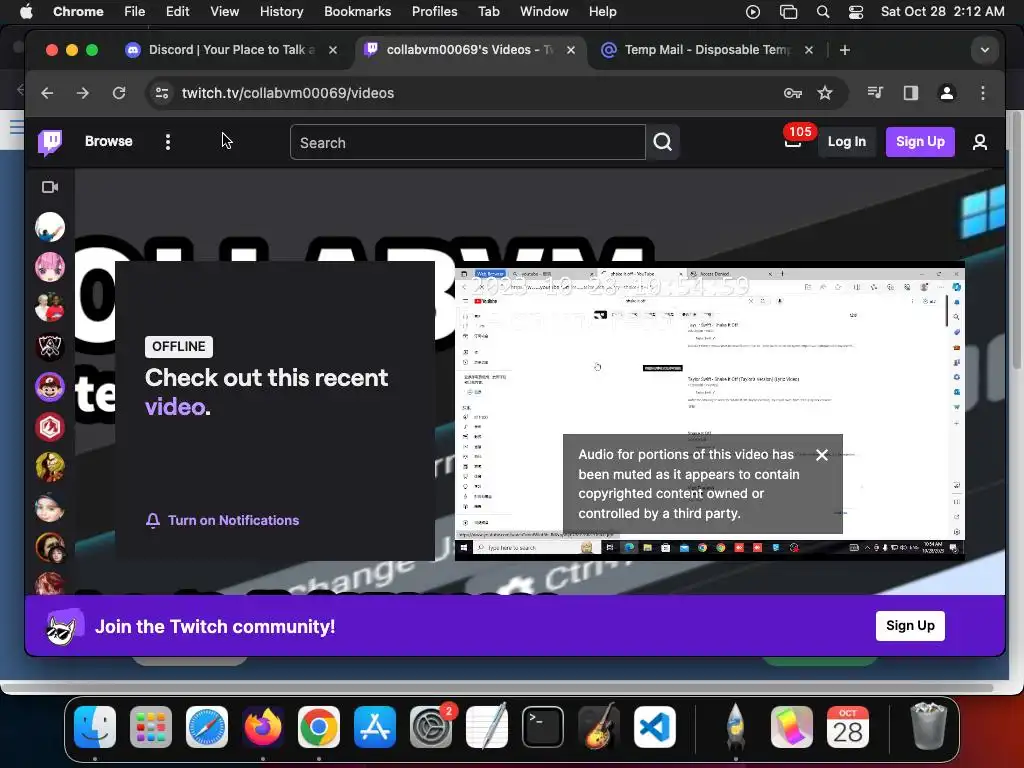Open System Settings from the Dock

tap(431, 727)
